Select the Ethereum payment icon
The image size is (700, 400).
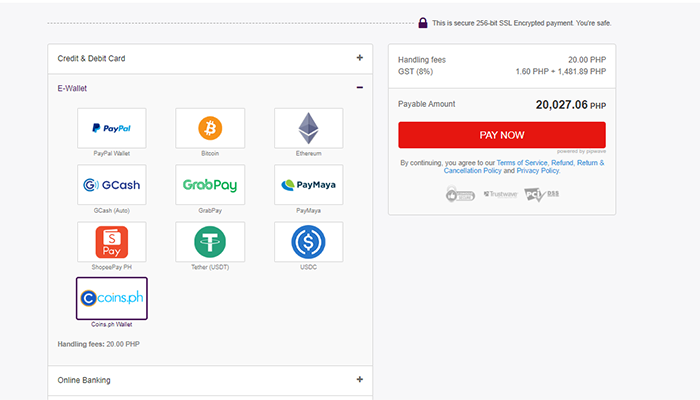(x=308, y=128)
